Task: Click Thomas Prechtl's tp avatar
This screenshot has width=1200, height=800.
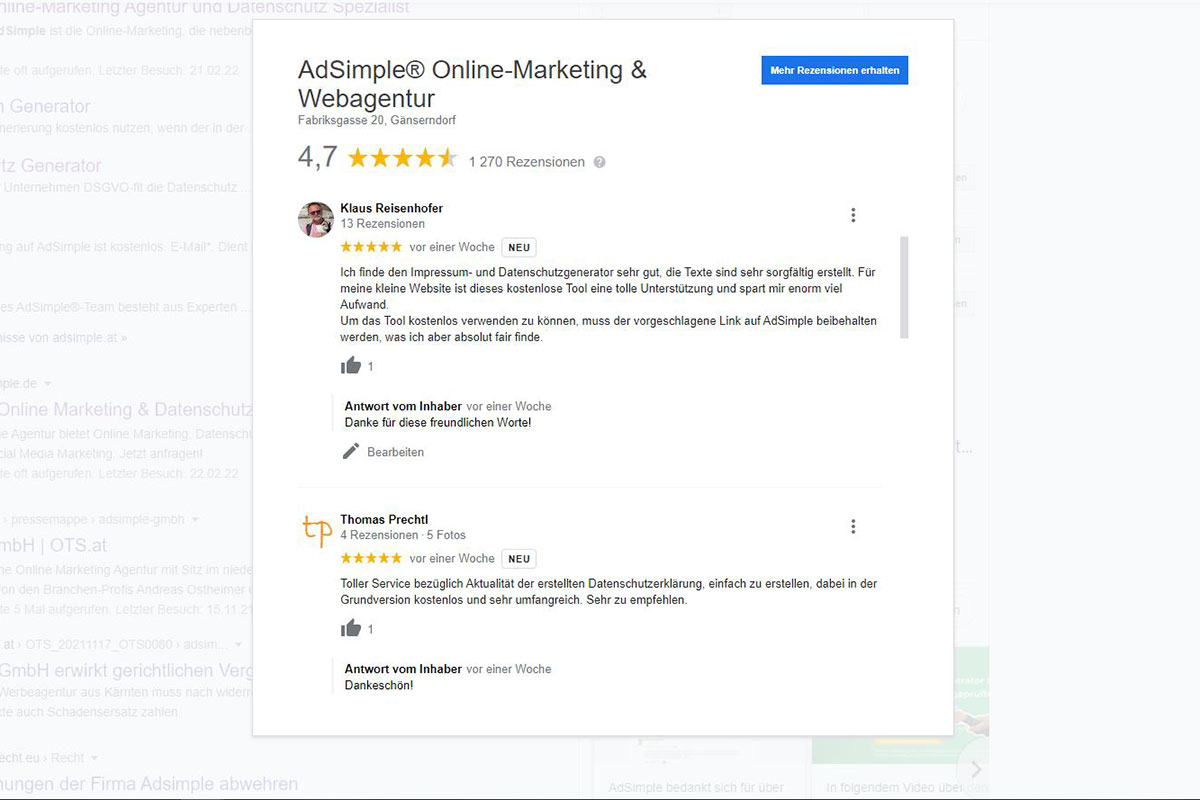Action: pyautogui.click(x=315, y=531)
